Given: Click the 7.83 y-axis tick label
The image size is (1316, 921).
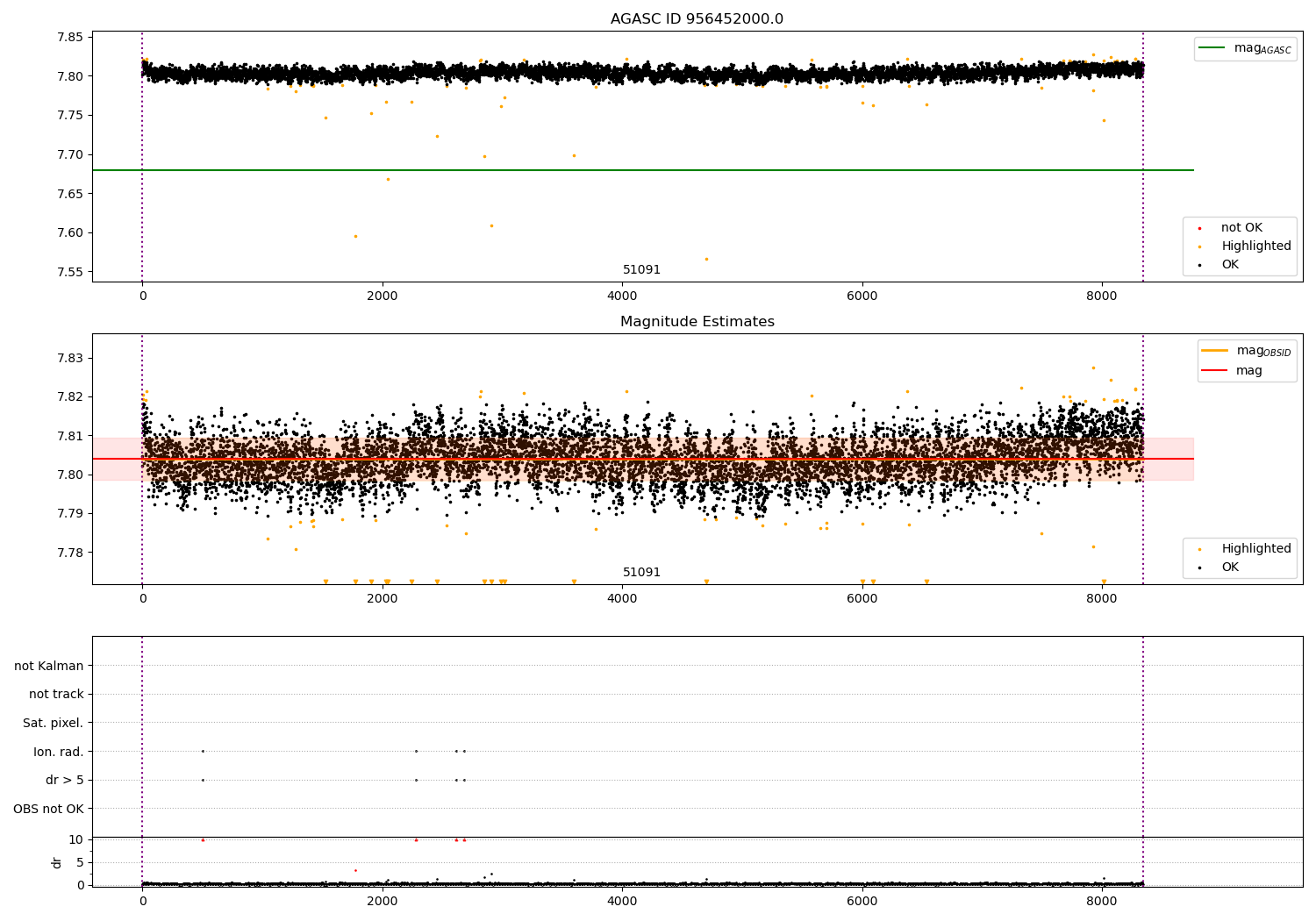Looking at the screenshot, I should pyautogui.click(x=70, y=359).
